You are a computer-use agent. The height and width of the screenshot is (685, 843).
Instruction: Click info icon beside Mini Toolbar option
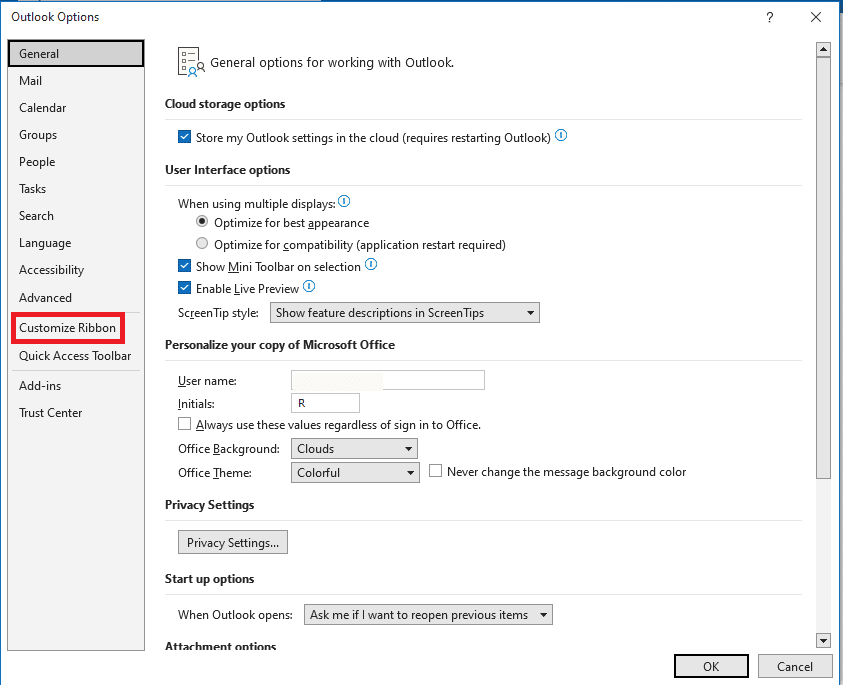371,266
